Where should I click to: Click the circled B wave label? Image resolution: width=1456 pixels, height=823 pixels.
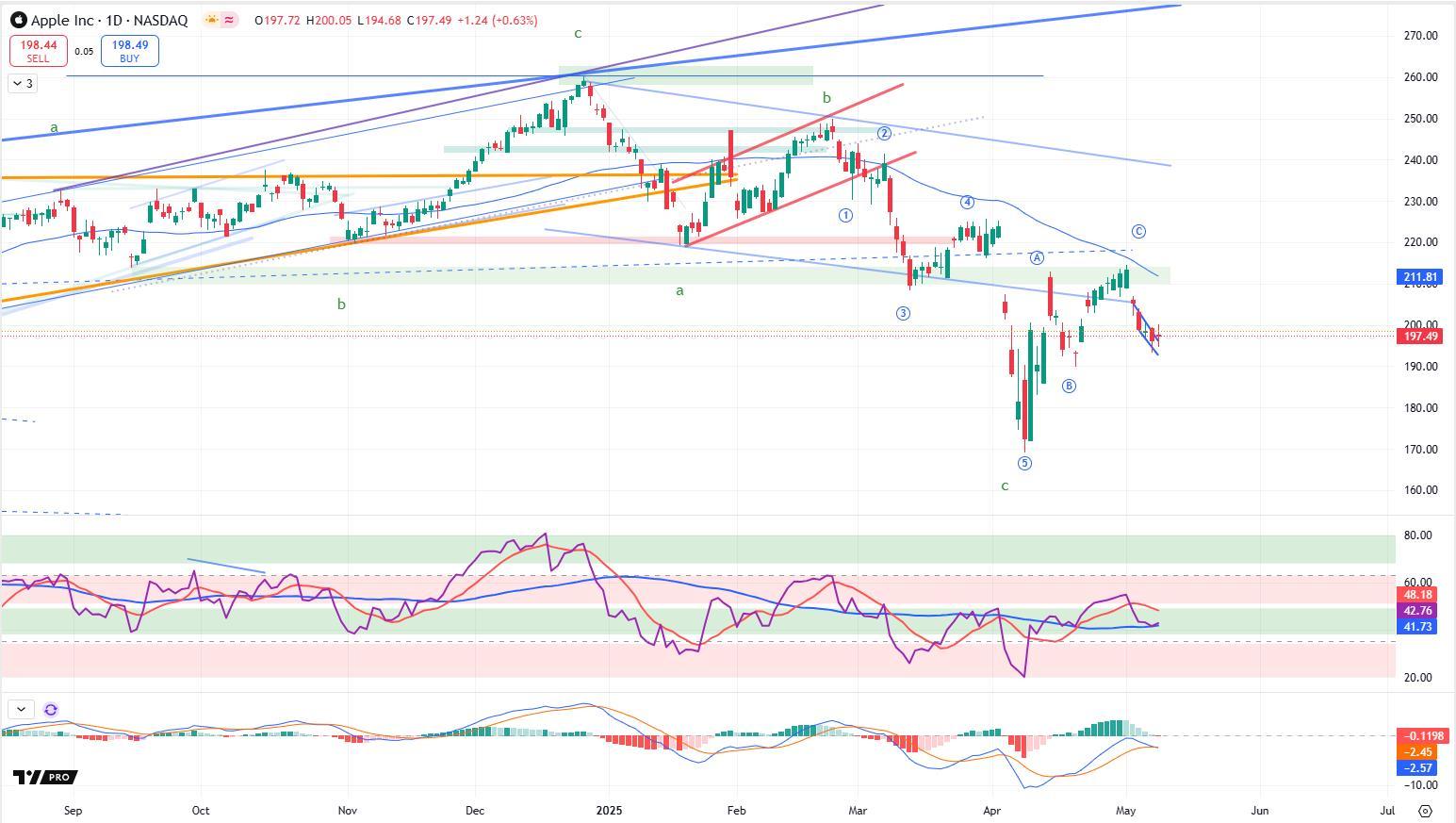click(x=1069, y=386)
